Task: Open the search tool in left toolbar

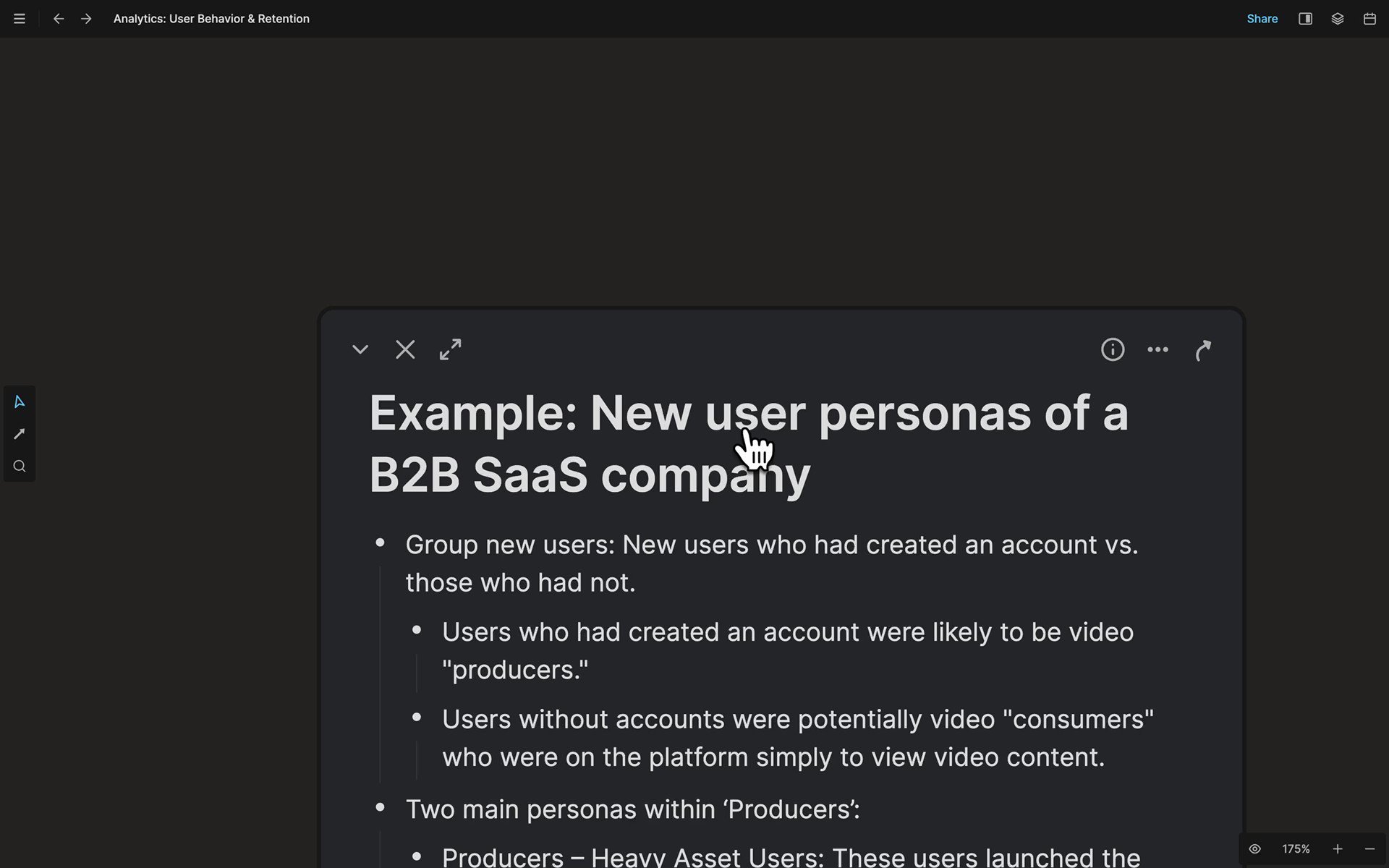Action: click(20, 467)
